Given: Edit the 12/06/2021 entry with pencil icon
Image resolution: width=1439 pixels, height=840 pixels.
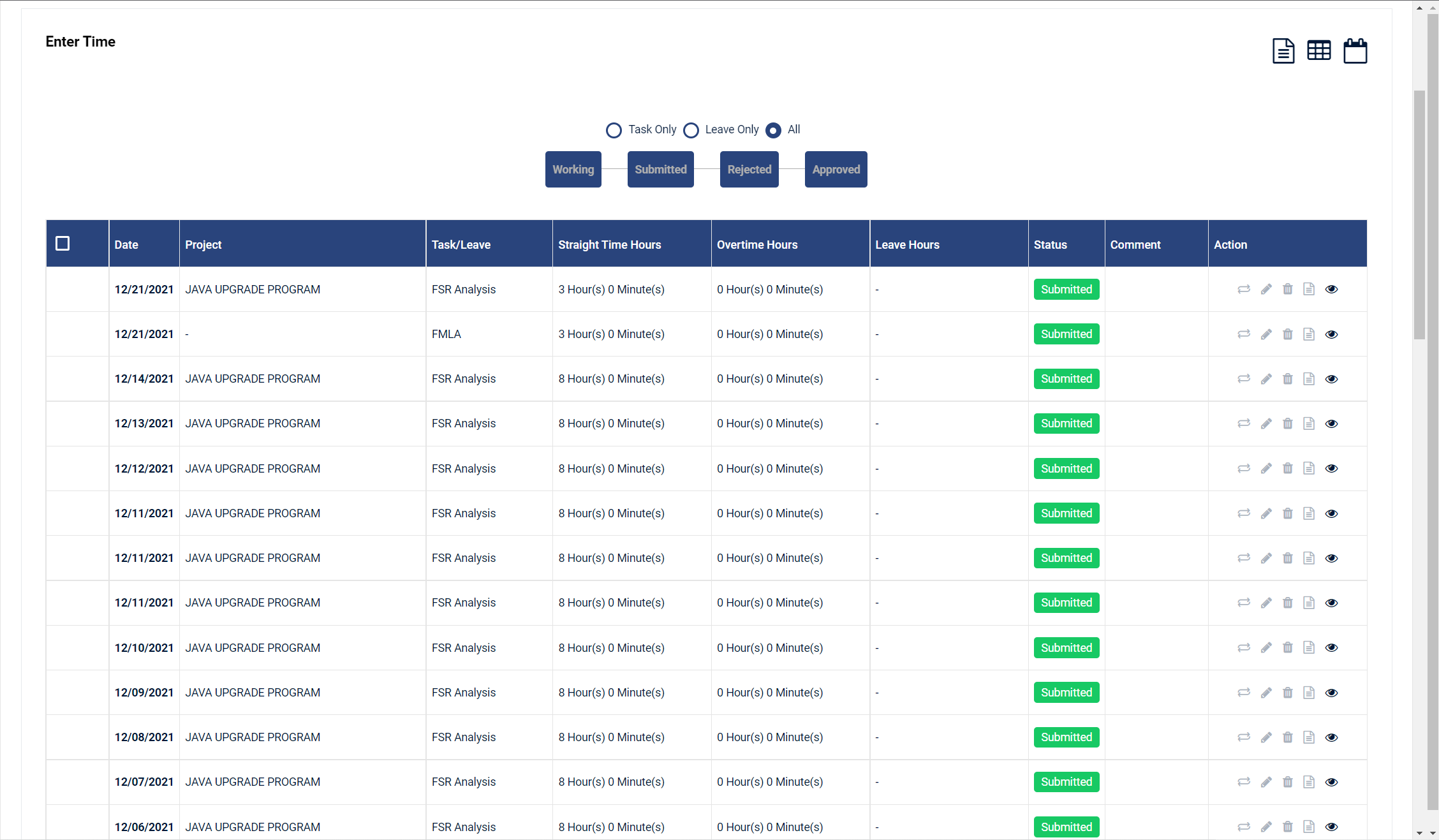Looking at the screenshot, I should click(x=1266, y=827).
